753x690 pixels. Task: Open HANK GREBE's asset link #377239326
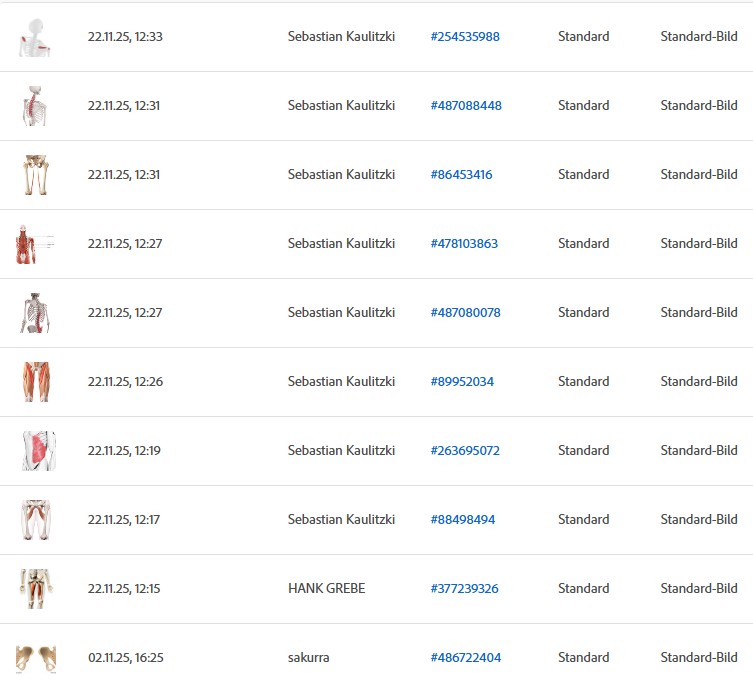click(x=465, y=589)
